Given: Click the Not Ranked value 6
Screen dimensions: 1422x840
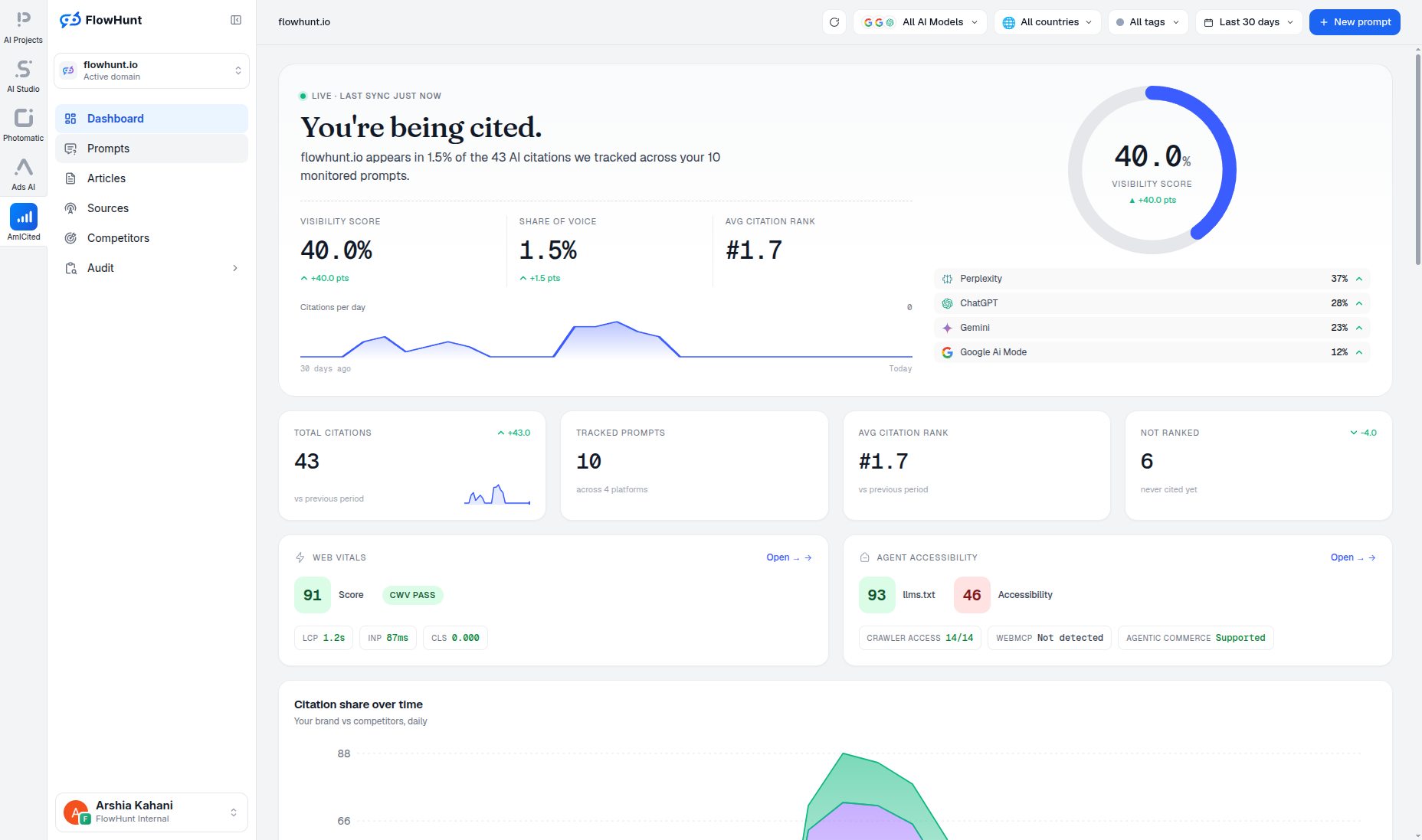Looking at the screenshot, I should (x=1147, y=462).
